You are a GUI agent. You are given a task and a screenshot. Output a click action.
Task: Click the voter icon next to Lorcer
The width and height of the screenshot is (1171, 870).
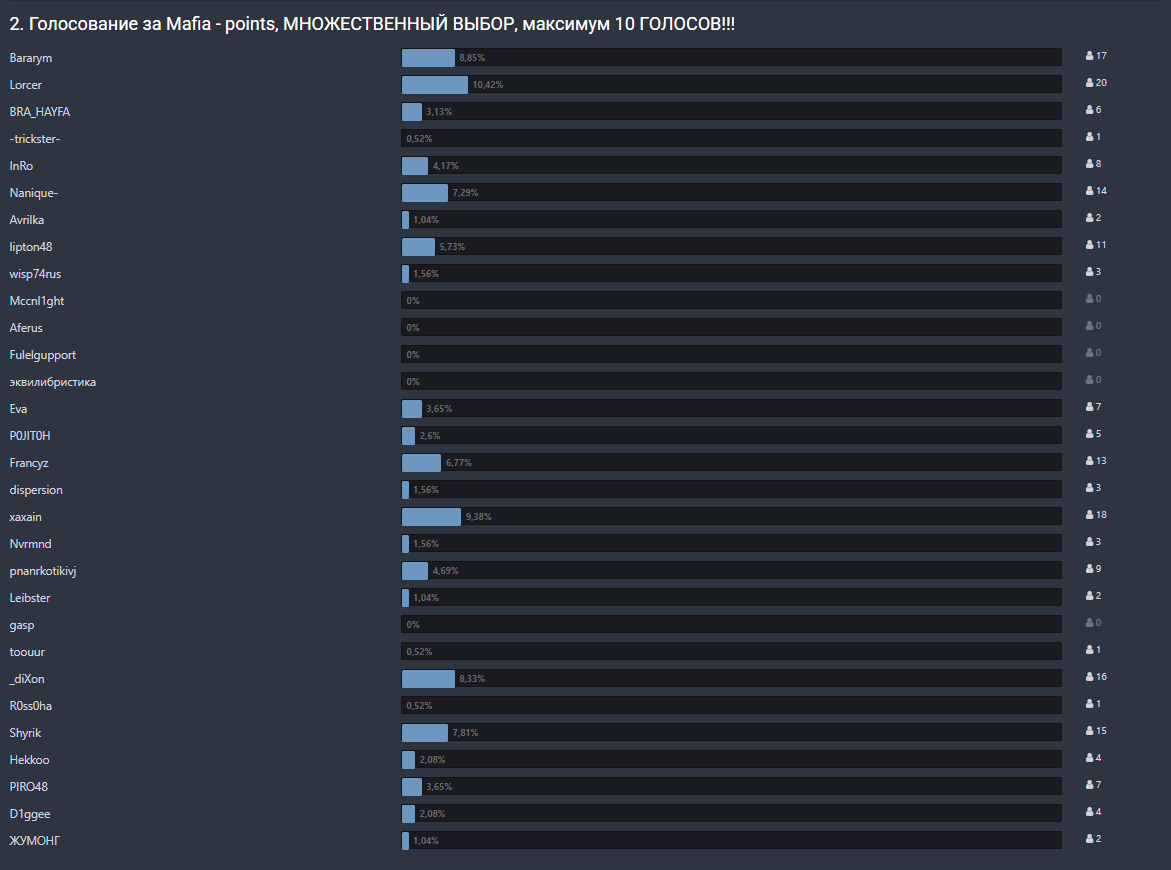(x=1089, y=83)
